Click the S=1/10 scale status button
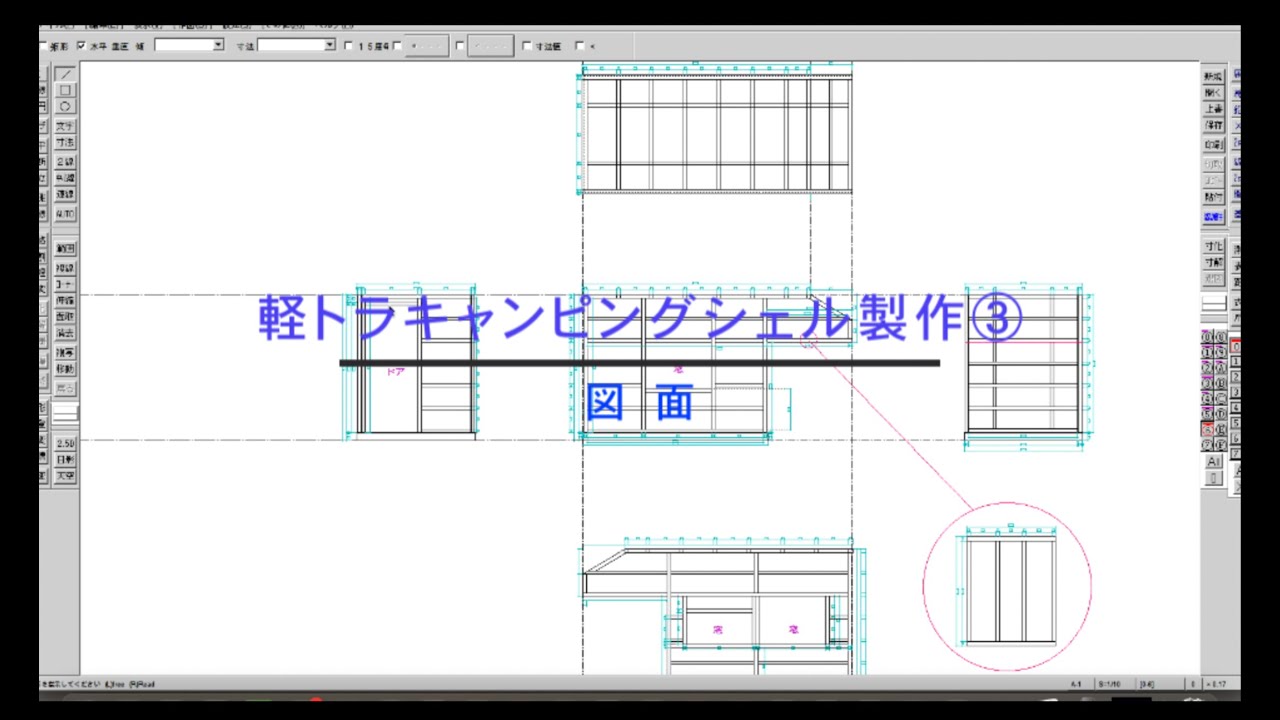 point(1110,684)
